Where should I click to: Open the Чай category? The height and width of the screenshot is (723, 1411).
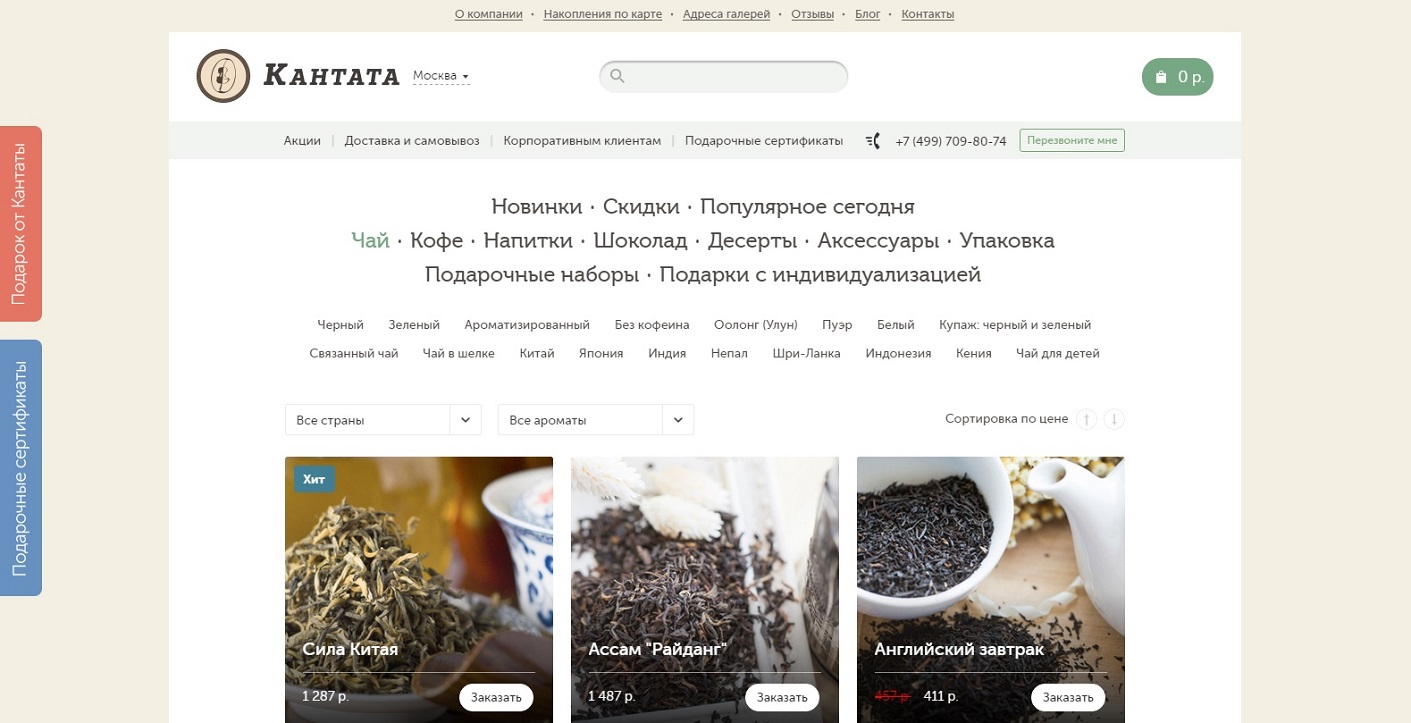pos(370,241)
